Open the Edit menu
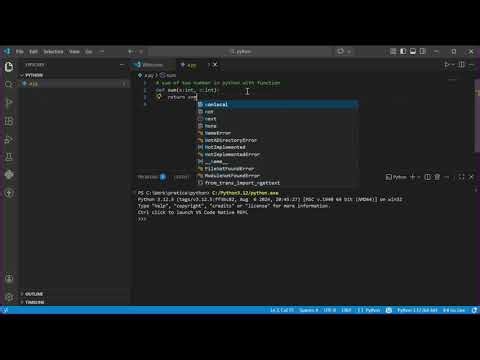 [x=33, y=52]
